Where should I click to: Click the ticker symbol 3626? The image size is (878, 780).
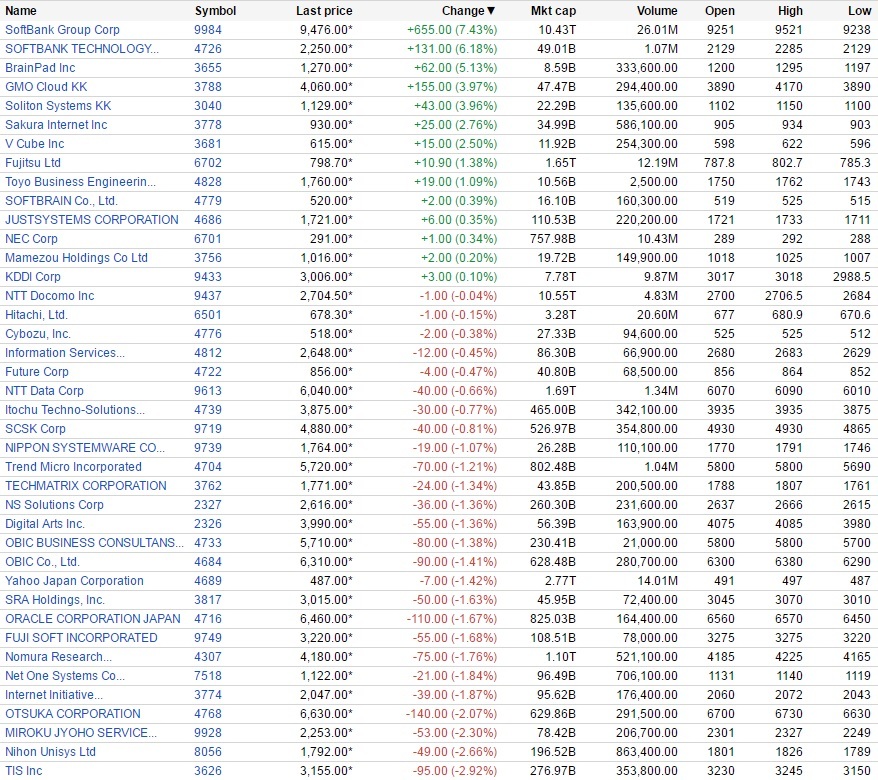pyautogui.click(x=208, y=772)
